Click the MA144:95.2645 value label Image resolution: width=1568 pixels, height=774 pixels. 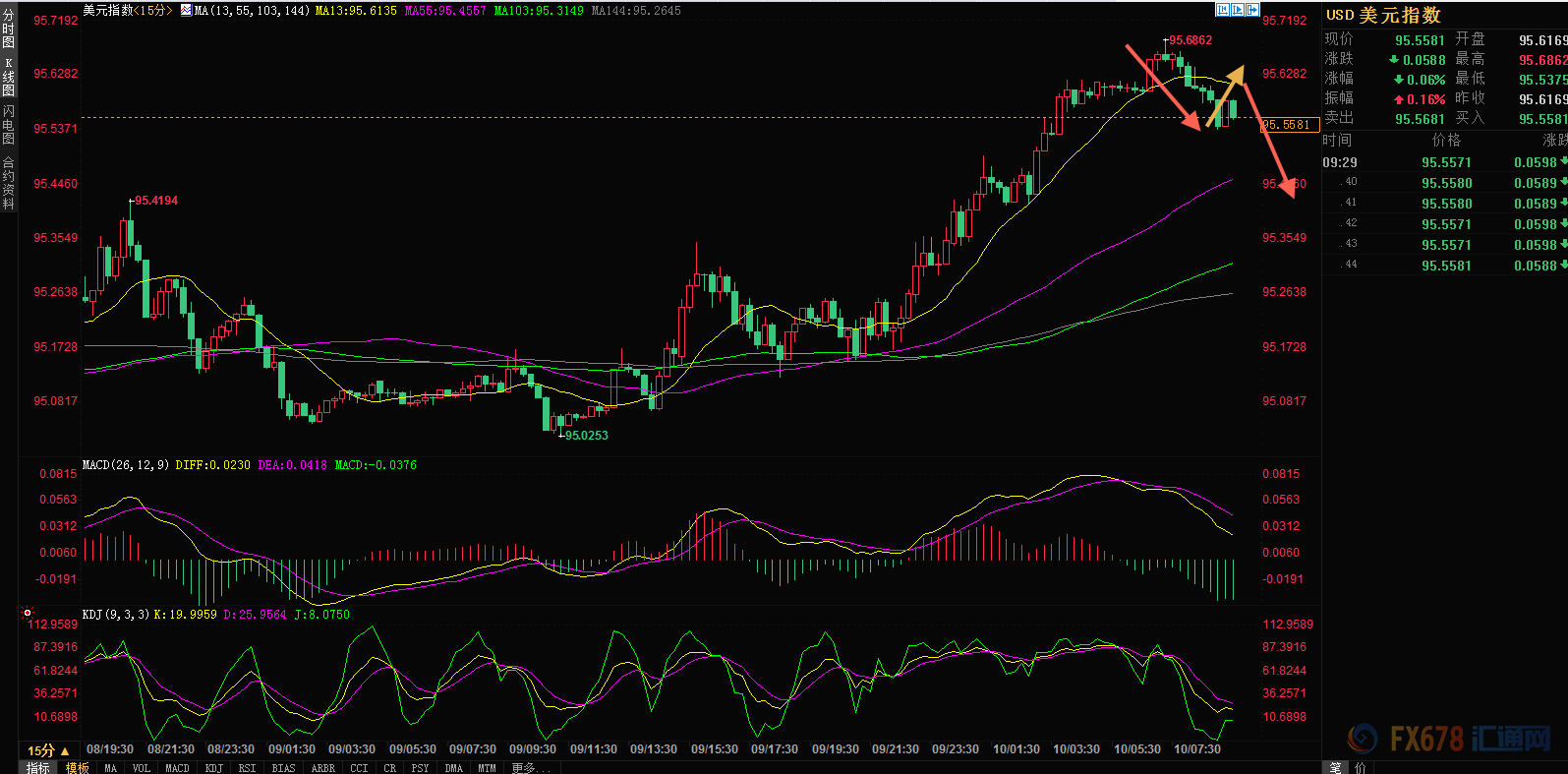pos(636,11)
